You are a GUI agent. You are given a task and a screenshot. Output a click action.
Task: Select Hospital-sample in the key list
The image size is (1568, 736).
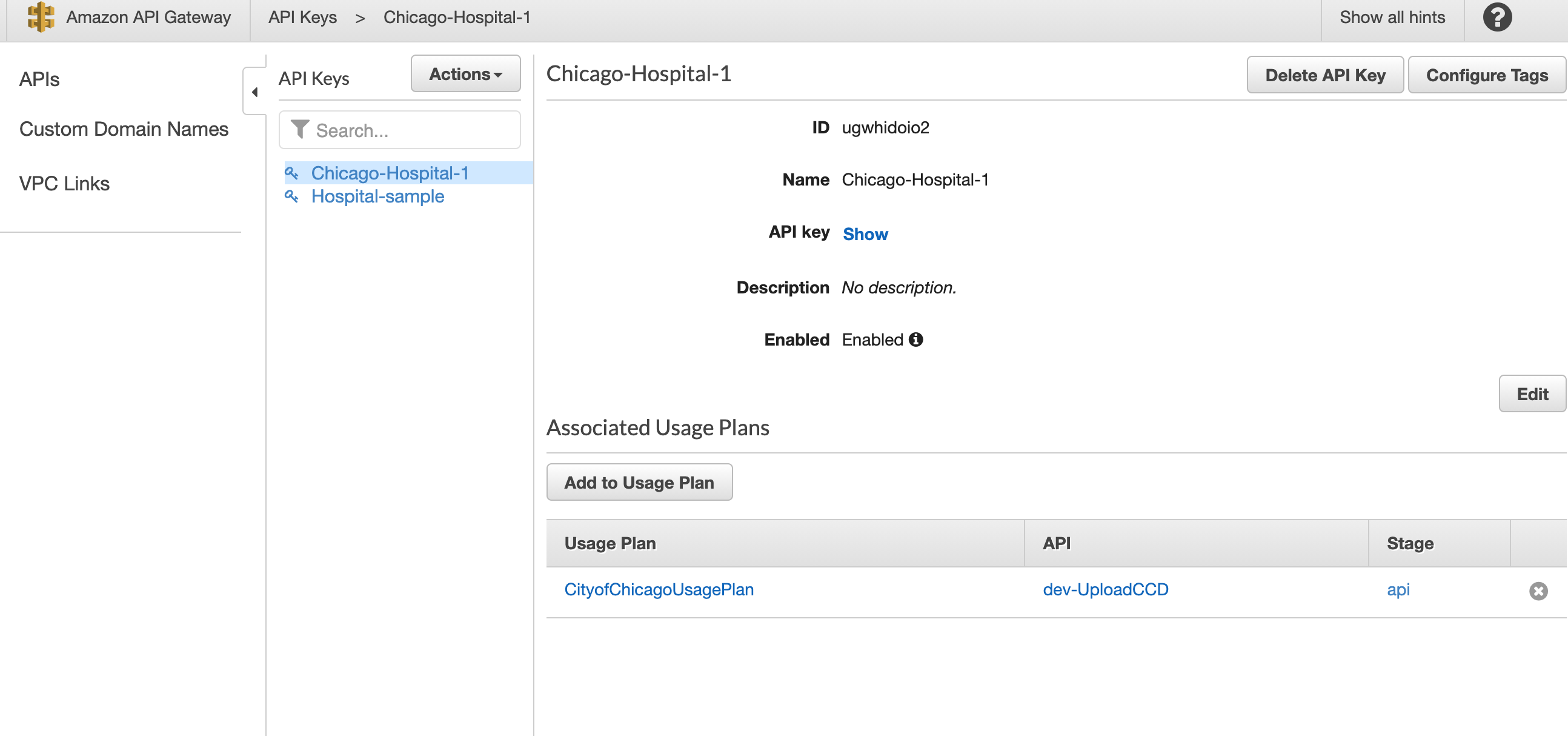pyautogui.click(x=377, y=196)
